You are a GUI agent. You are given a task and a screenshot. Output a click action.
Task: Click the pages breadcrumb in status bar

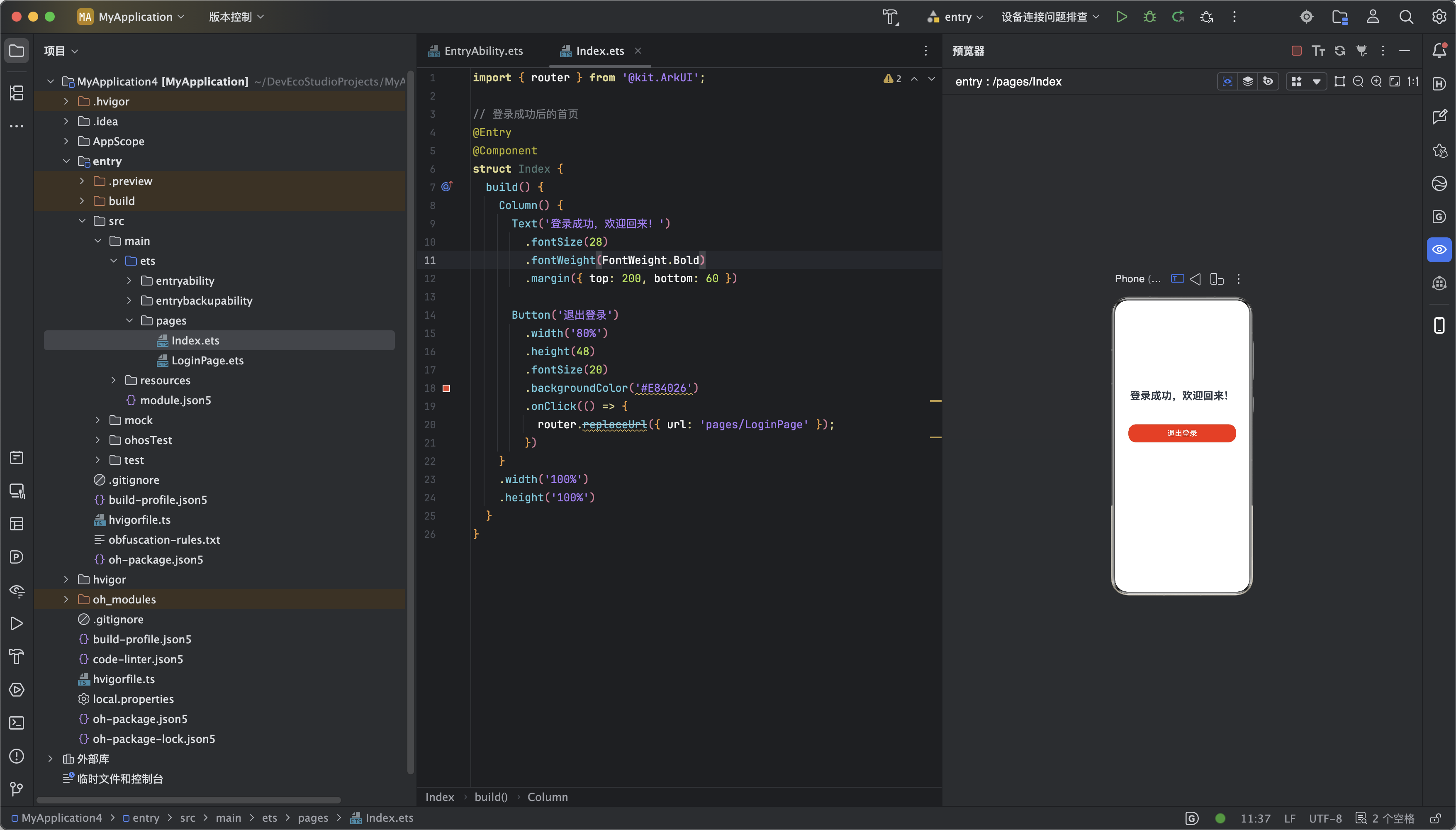coord(313,818)
